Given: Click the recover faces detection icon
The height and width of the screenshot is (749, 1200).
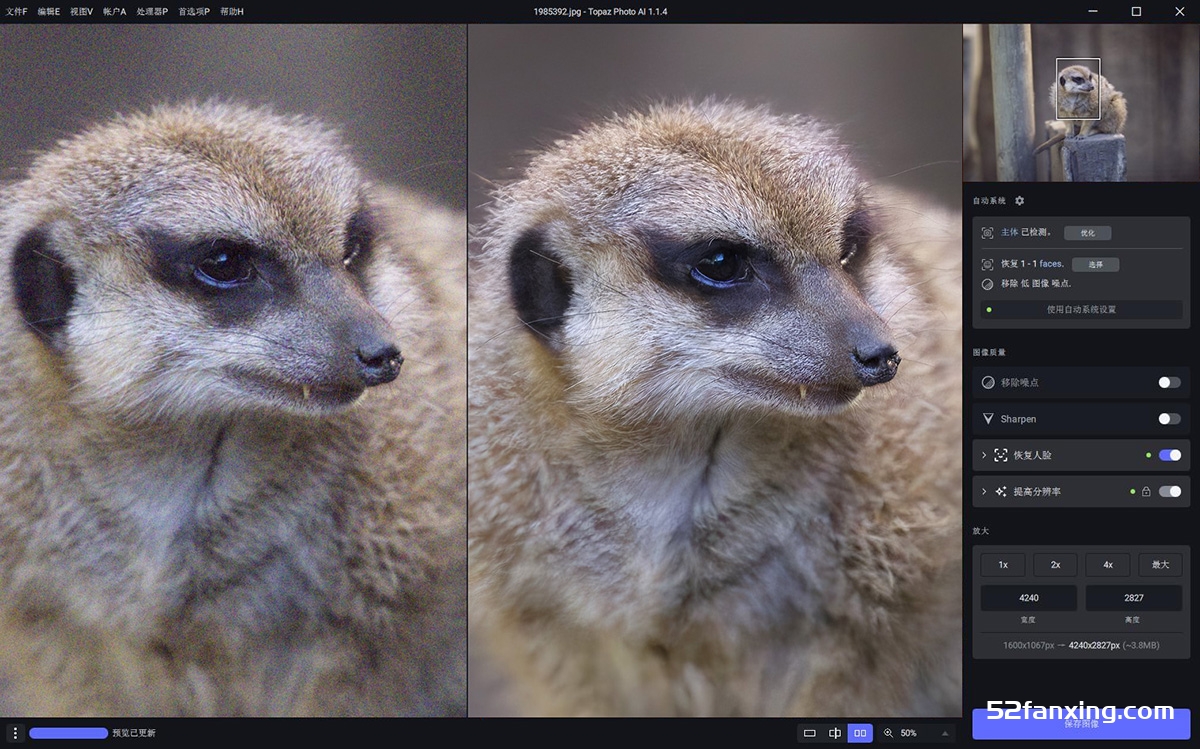Looking at the screenshot, I should (987, 265).
